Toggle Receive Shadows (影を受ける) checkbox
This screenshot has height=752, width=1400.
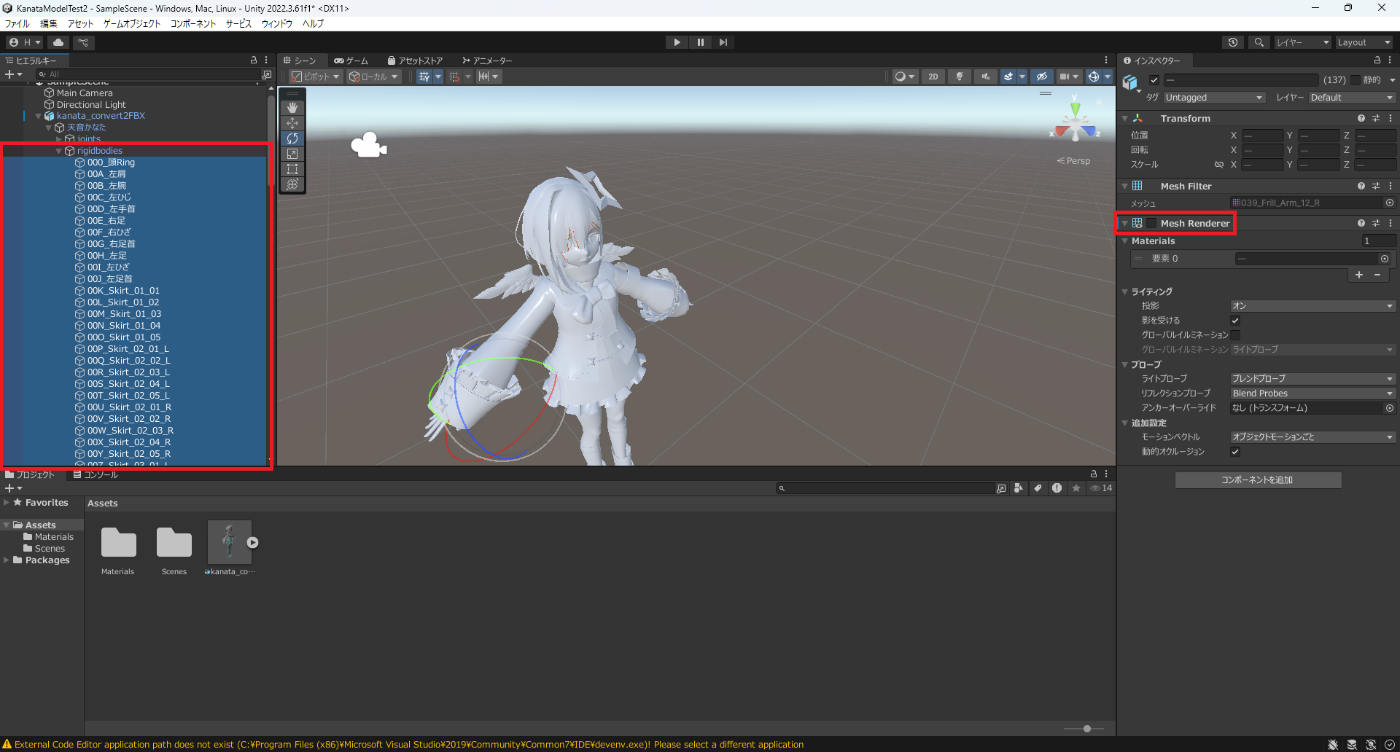coord(1235,320)
